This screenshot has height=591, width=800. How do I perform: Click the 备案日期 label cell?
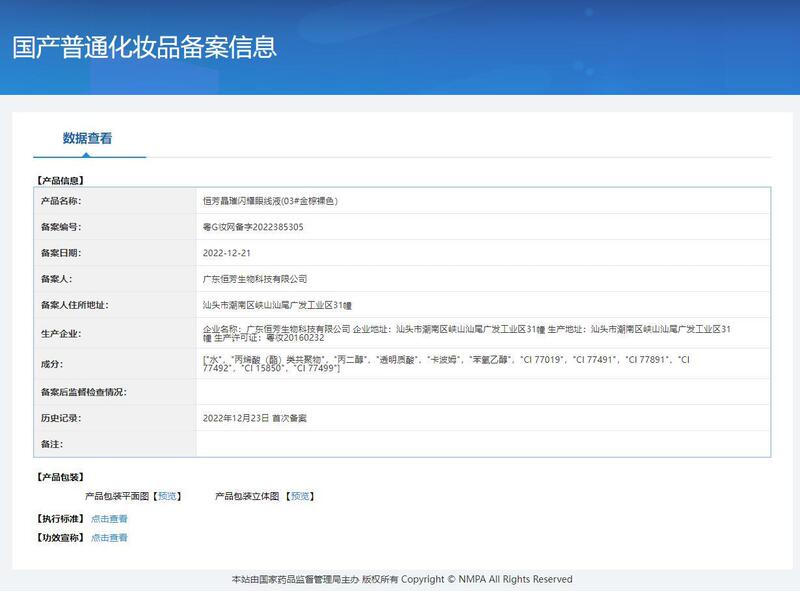click(115, 253)
